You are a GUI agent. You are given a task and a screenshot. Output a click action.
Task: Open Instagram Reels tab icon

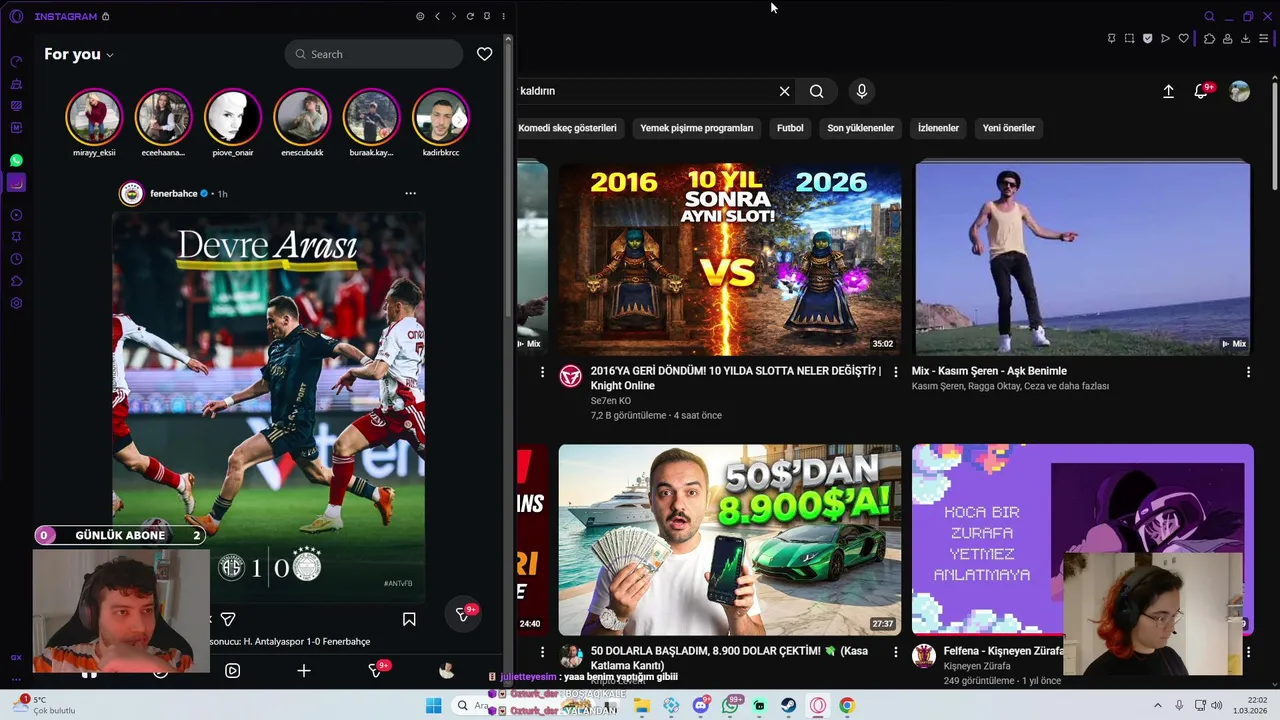pos(232,671)
